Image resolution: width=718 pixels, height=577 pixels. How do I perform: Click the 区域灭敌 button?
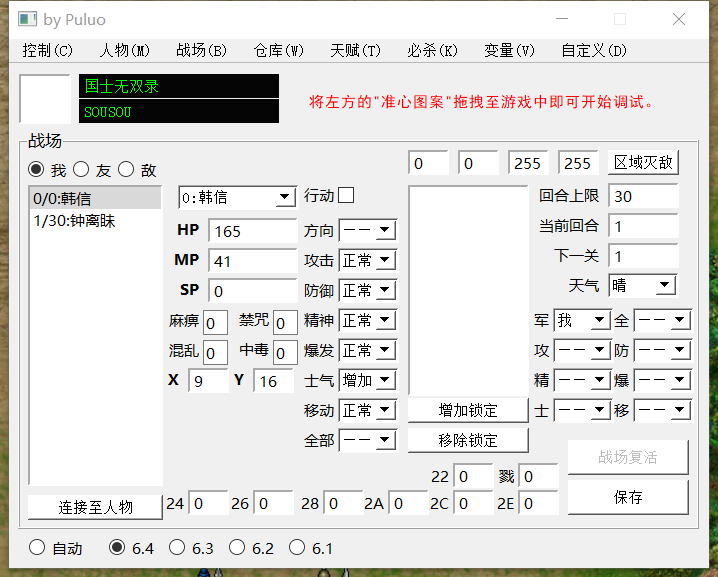[x=643, y=162]
